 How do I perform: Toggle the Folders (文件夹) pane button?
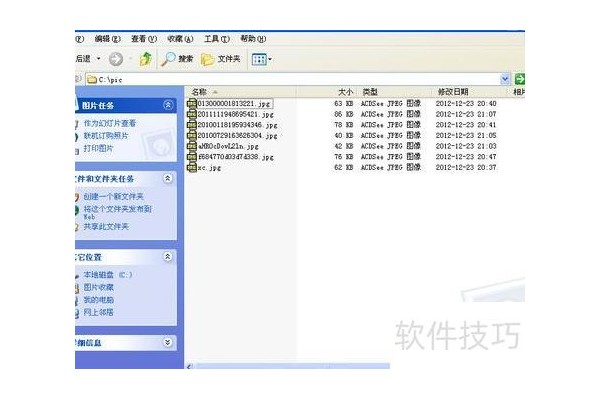221,59
